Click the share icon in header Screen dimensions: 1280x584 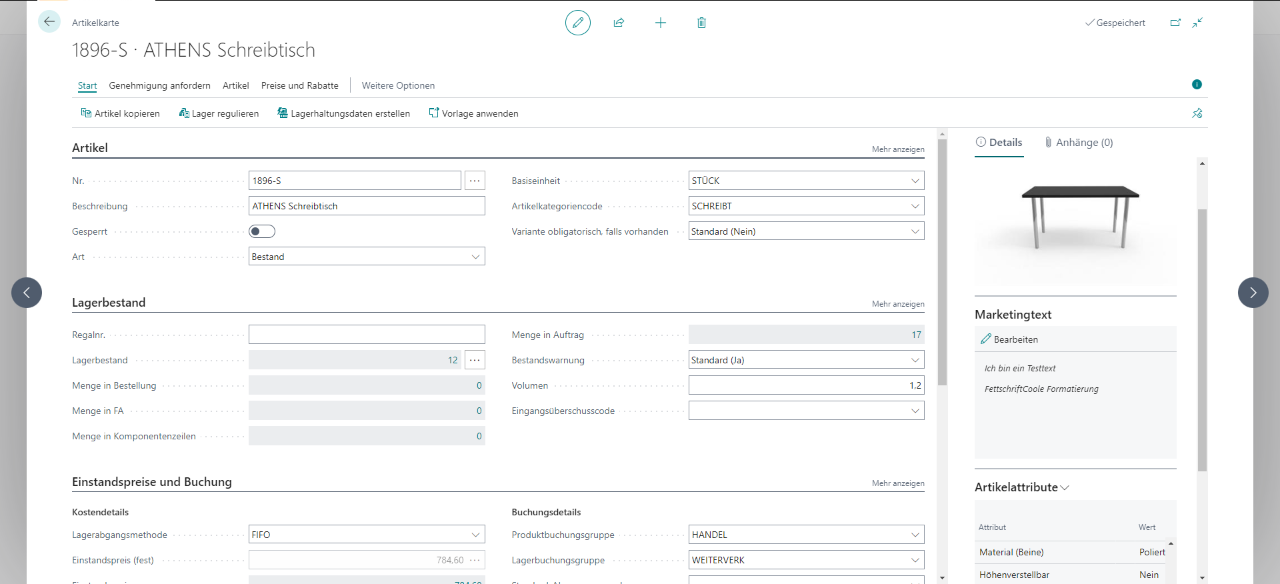(x=619, y=22)
